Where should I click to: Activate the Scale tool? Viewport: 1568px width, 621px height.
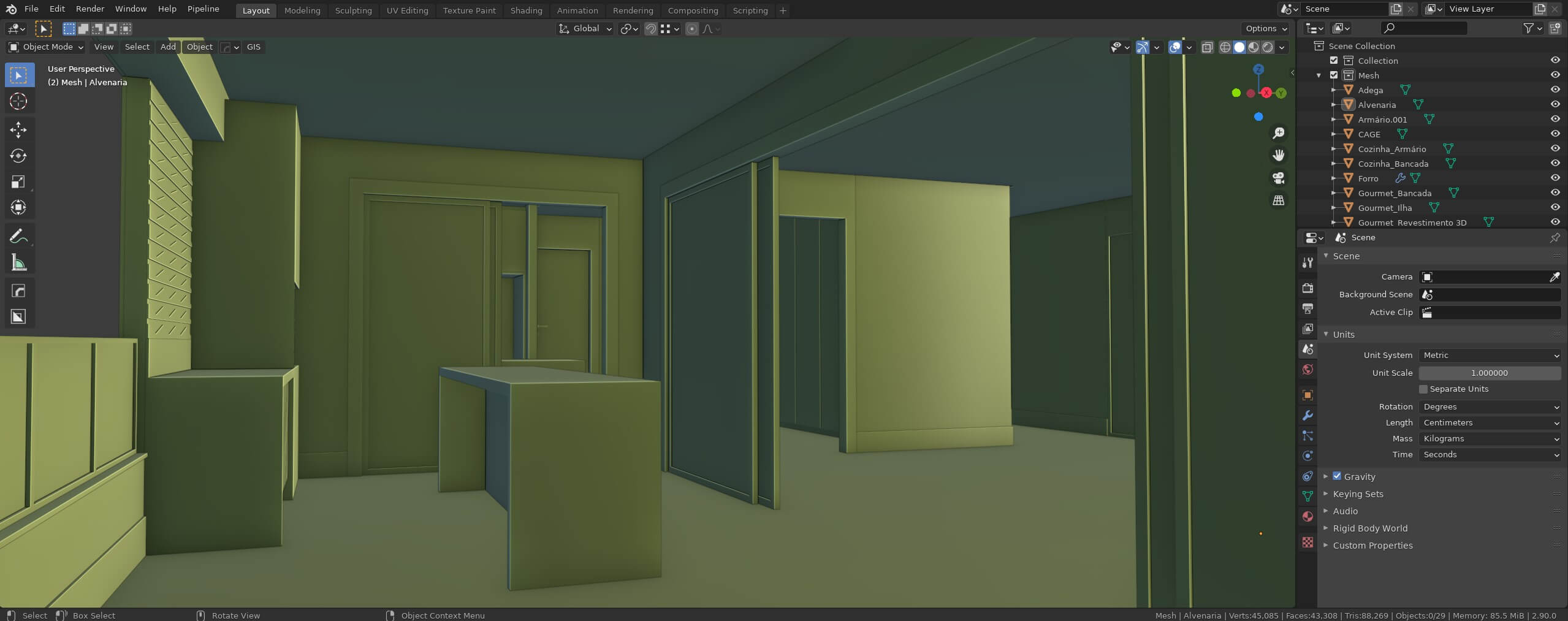point(18,181)
